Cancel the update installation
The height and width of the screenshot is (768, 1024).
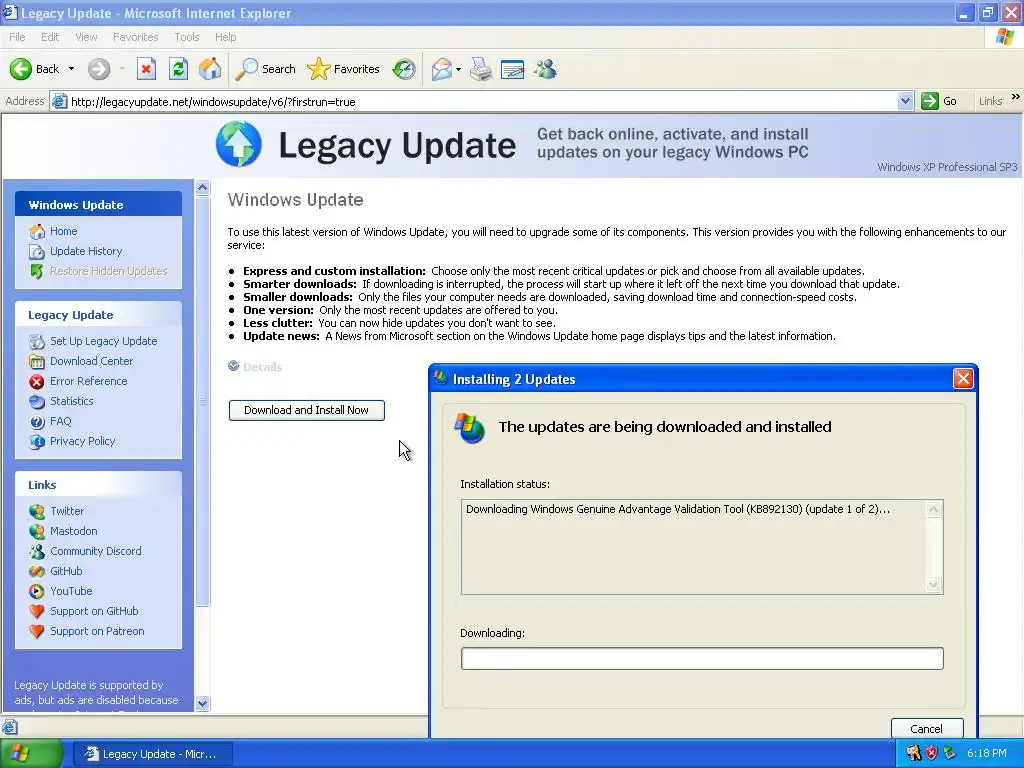(927, 729)
